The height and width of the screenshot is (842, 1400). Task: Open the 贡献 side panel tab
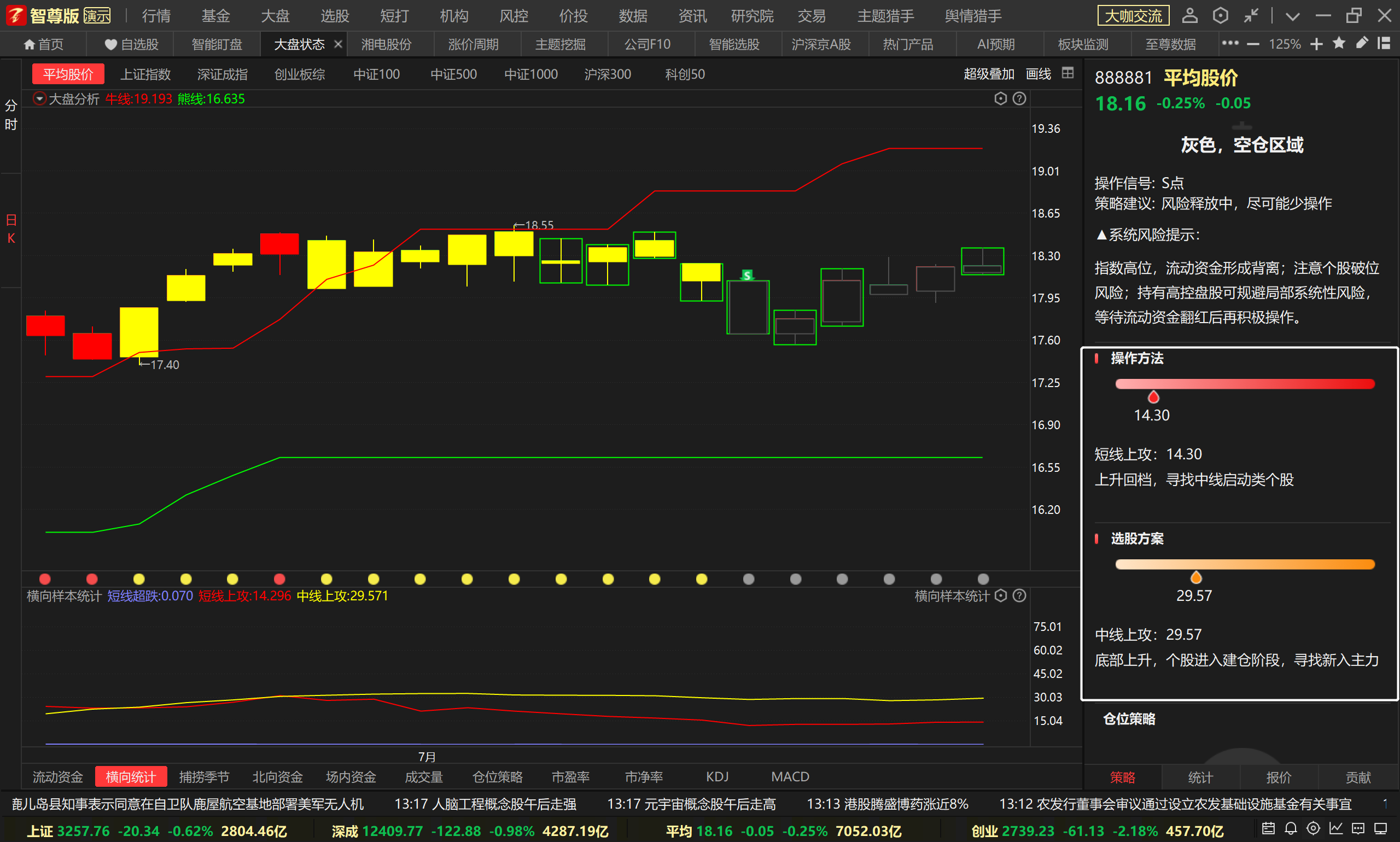1357,777
